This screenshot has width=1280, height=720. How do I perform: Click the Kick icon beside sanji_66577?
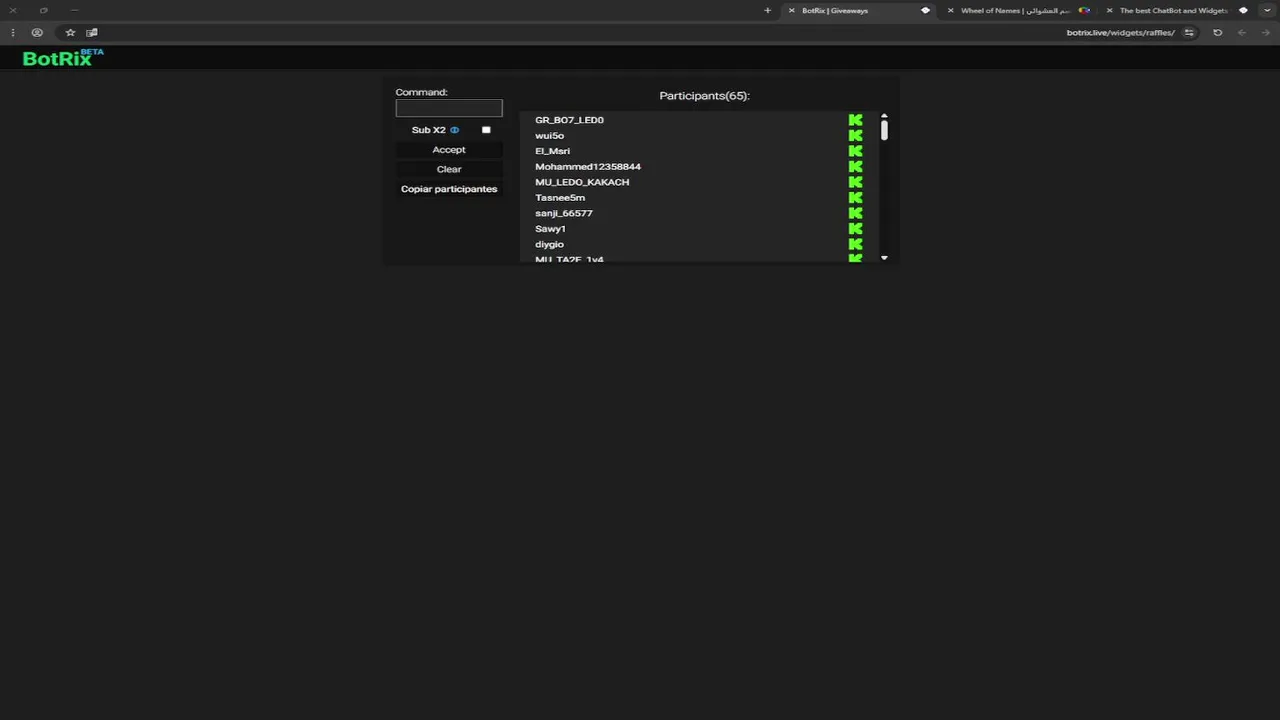855,213
